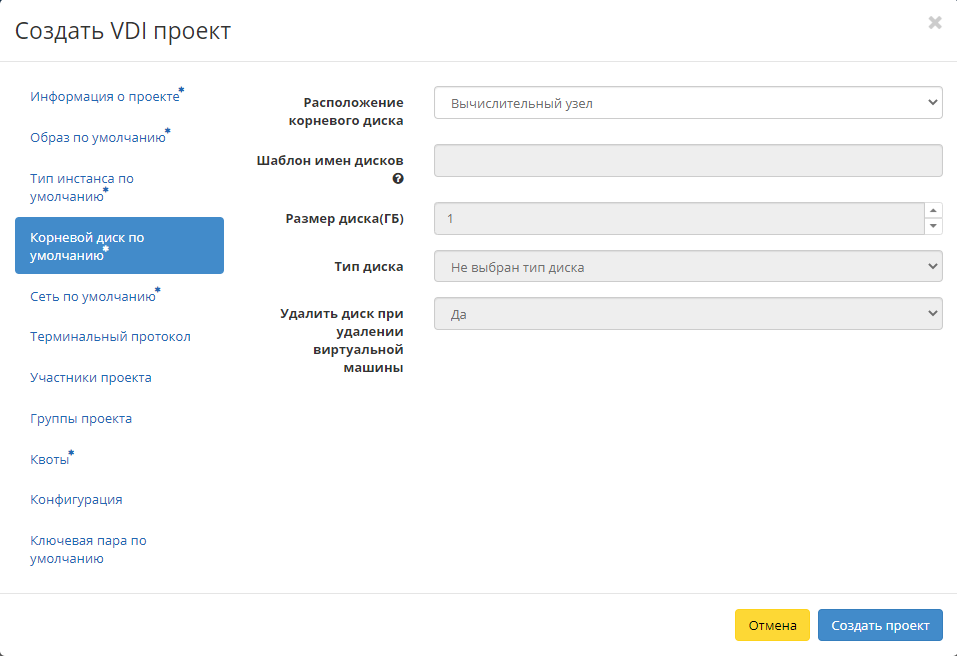Image resolution: width=957 pixels, height=656 pixels.
Task: Open the Участники проекта tab
Action: [91, 378]
